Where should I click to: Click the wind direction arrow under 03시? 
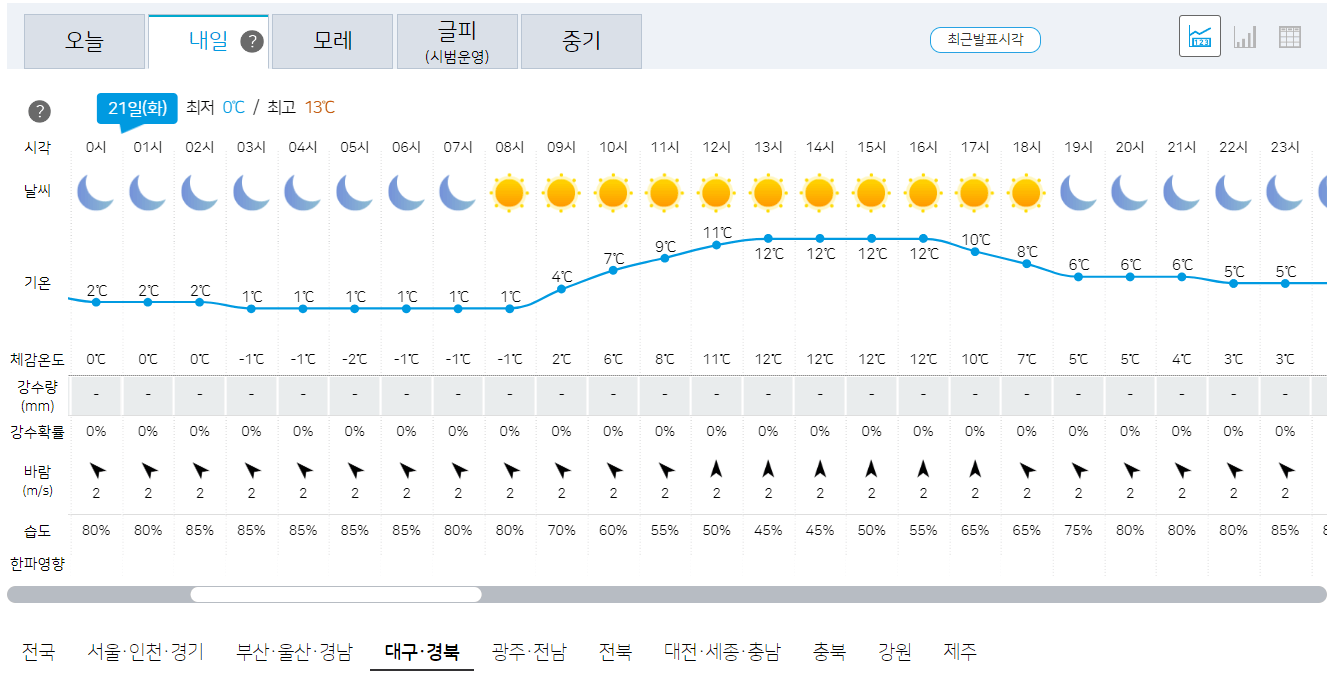point(251,472)
